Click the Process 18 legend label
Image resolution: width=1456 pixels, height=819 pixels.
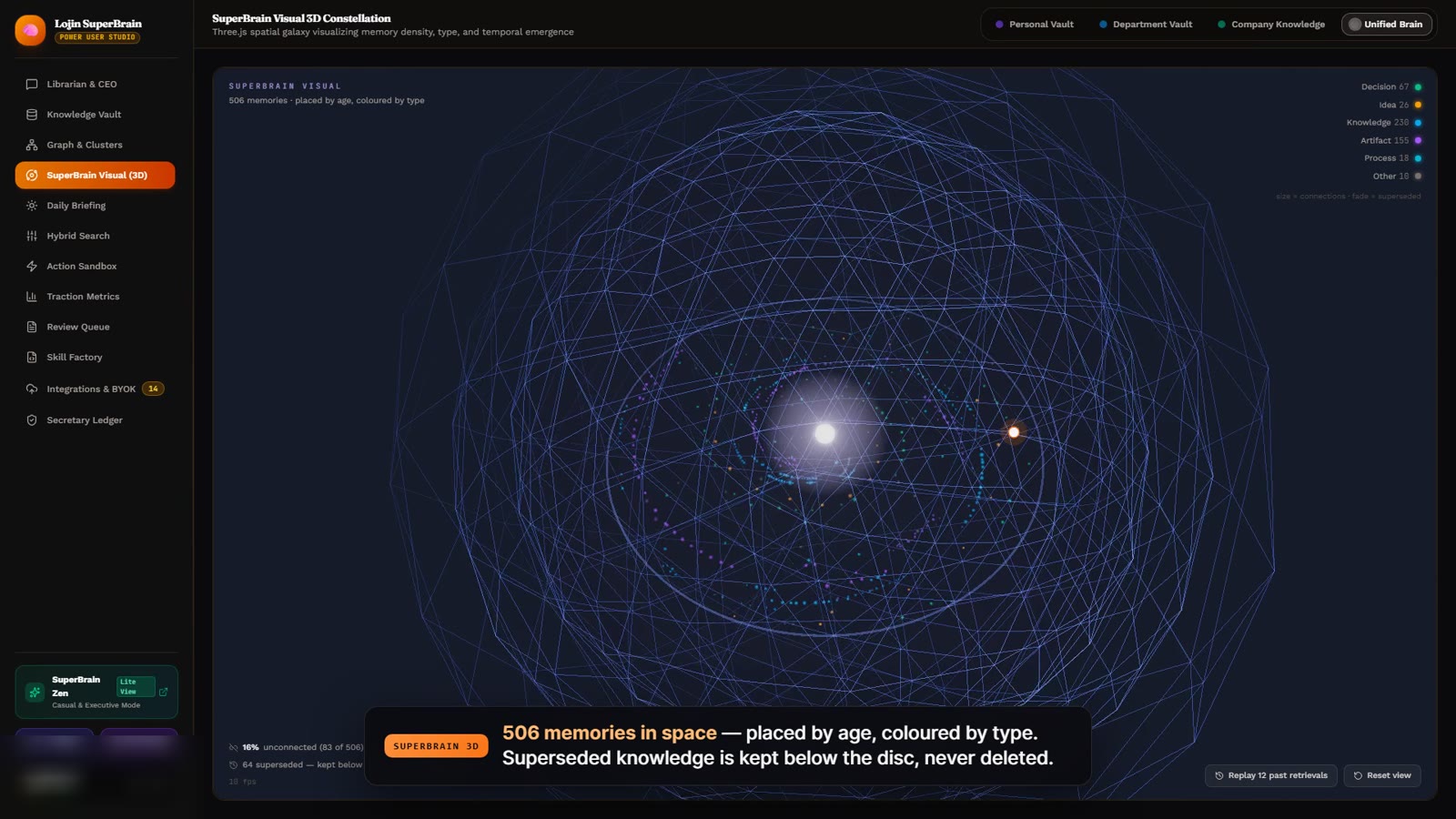coord(1386,158)
